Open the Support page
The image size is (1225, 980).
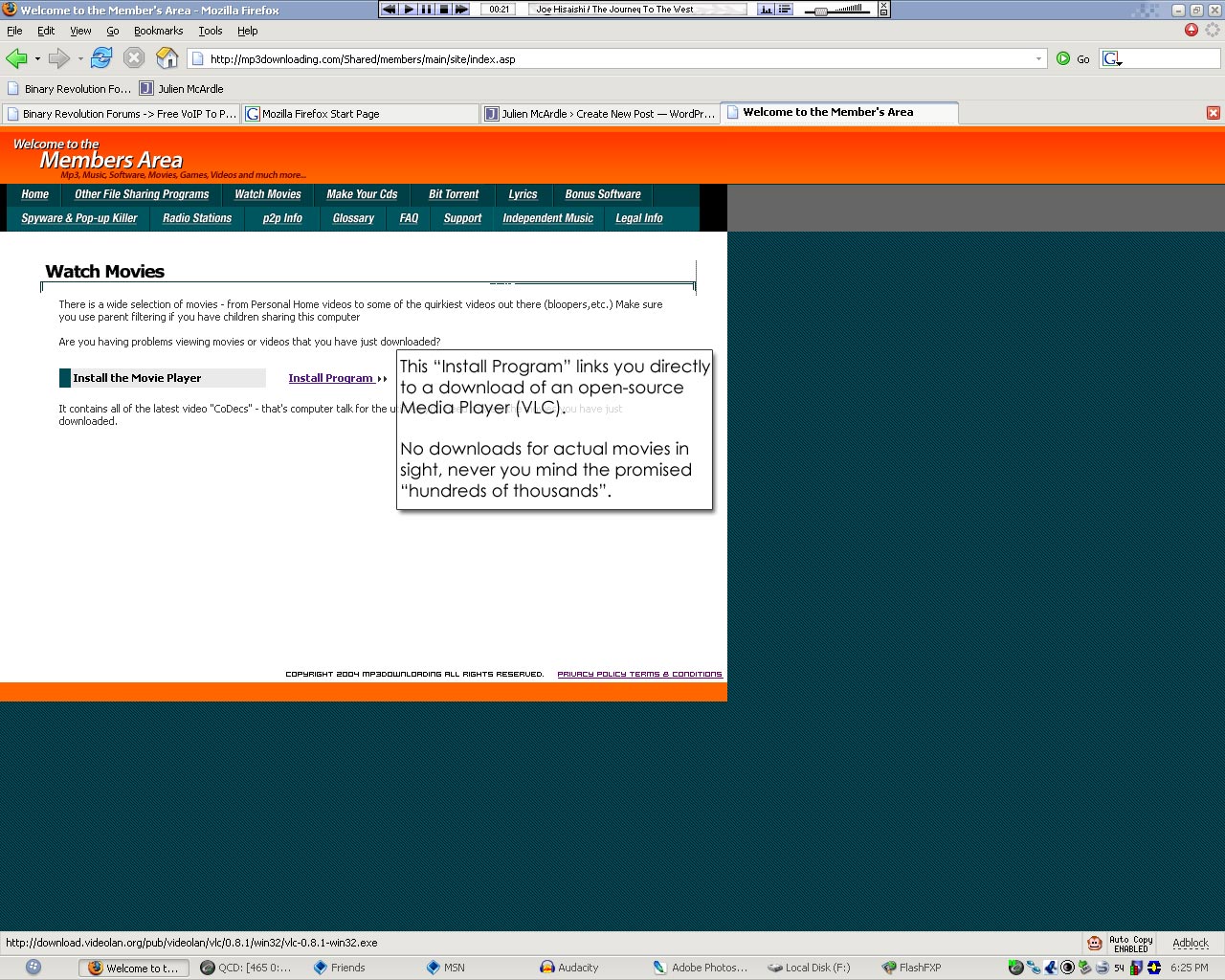462,218
